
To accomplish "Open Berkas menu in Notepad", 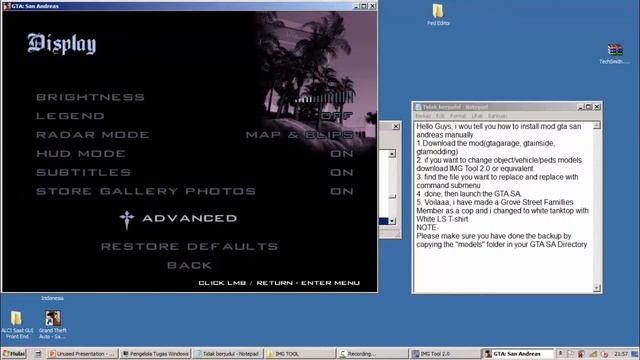I will pyautogui.click(x=423, y=116).
